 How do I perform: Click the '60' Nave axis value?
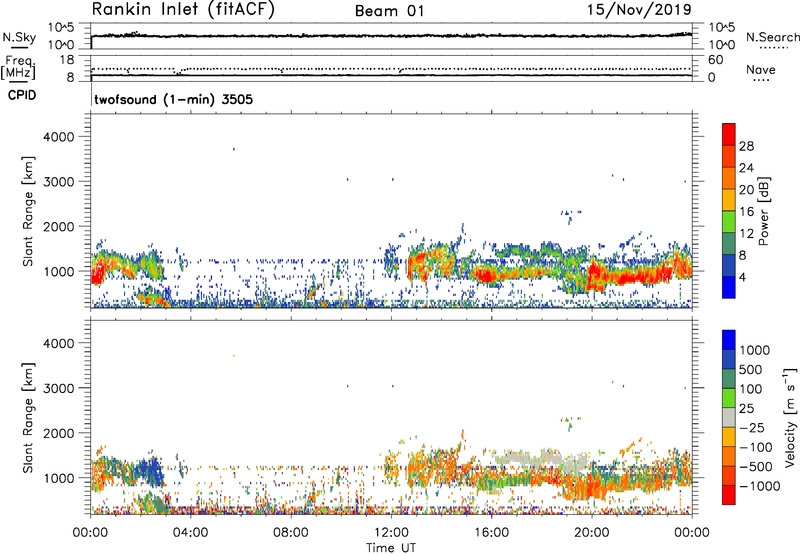[716, 60]
